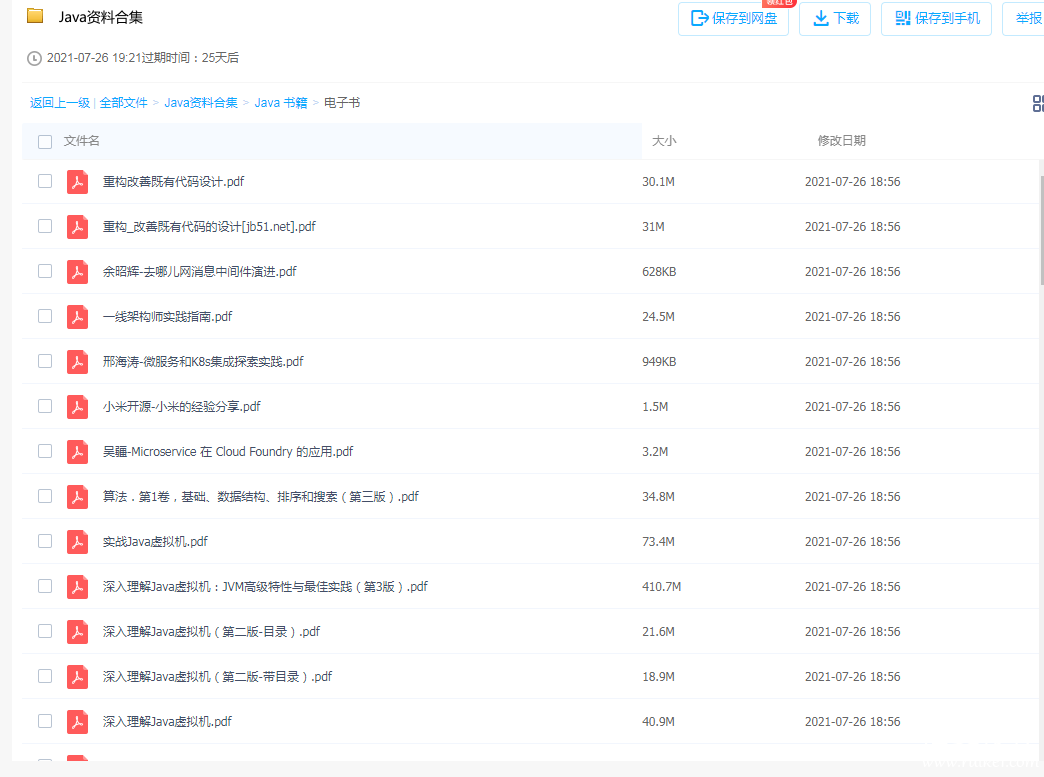Sort by the 修改日期 column header
The image size is (1044, 777).
click(x=842, y=140)
